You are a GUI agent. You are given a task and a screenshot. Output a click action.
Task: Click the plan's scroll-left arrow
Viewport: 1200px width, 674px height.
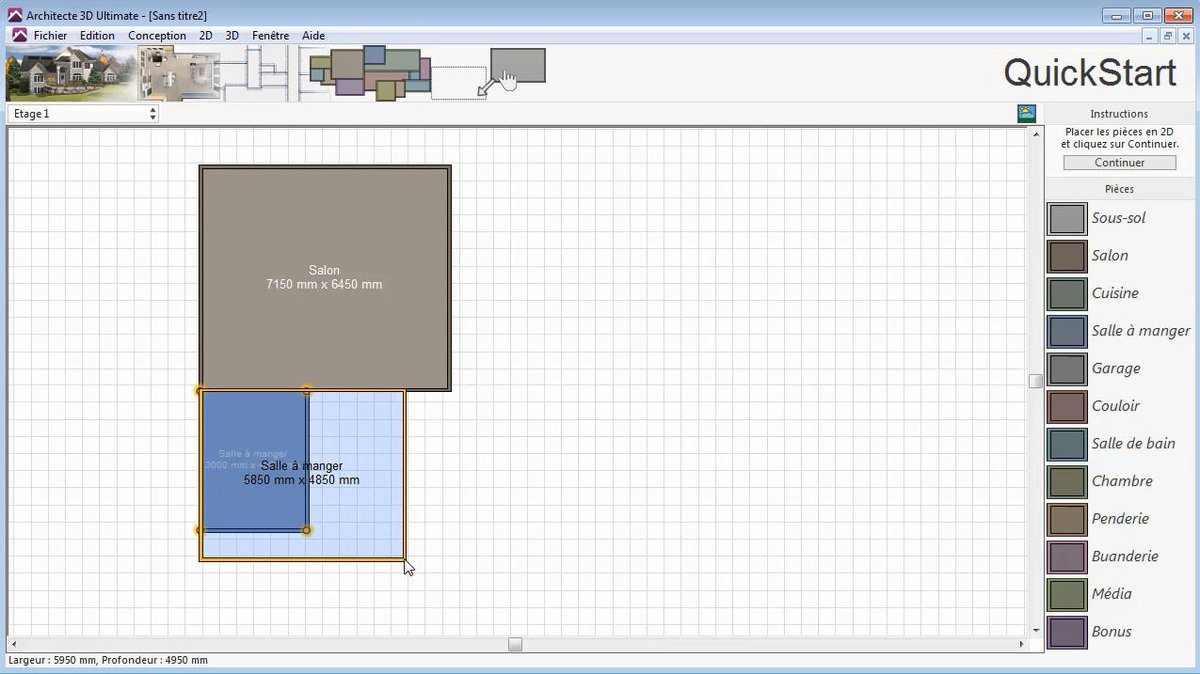point(13,645)
